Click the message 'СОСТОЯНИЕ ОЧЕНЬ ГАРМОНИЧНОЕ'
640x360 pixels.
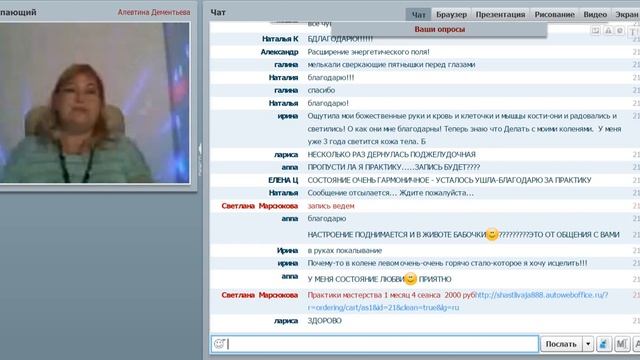(449, 180)
